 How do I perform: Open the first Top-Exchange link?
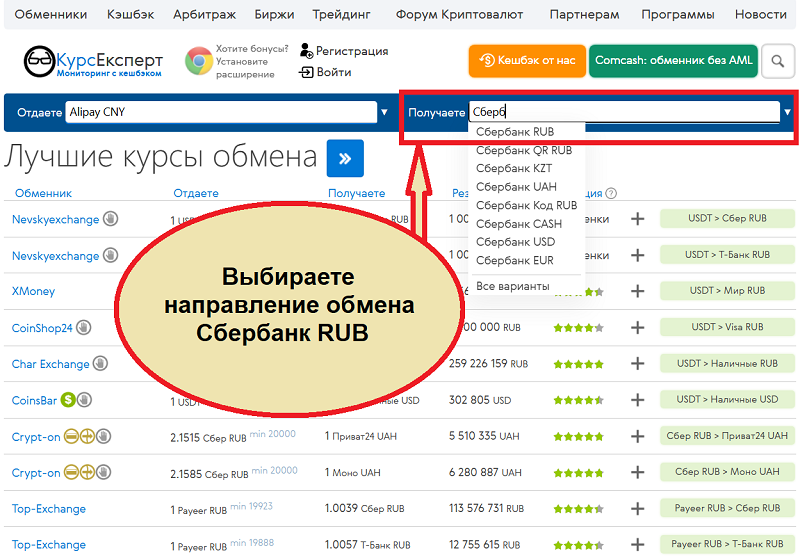49,508
